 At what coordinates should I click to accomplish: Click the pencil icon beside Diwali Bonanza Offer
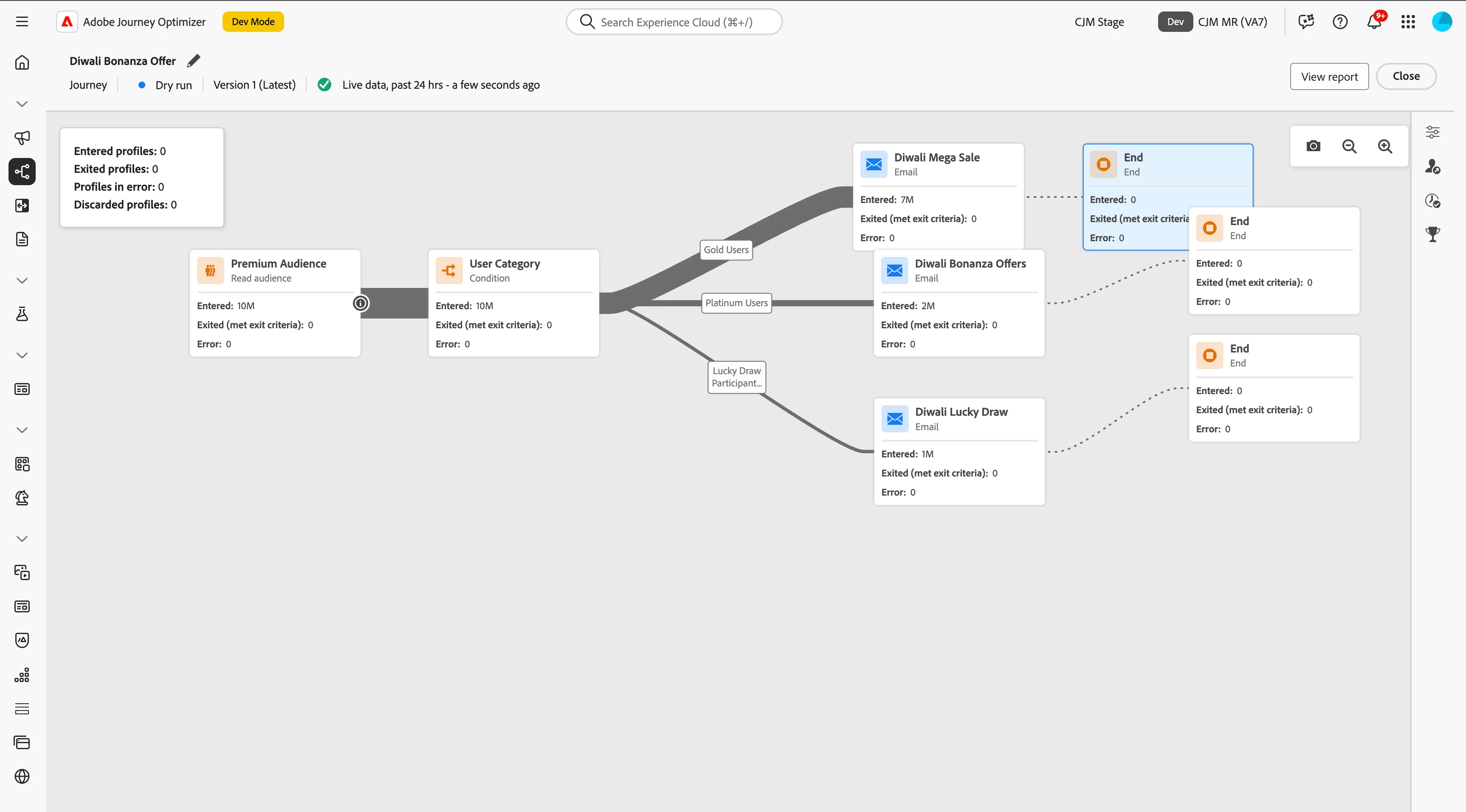pos(194,60)
